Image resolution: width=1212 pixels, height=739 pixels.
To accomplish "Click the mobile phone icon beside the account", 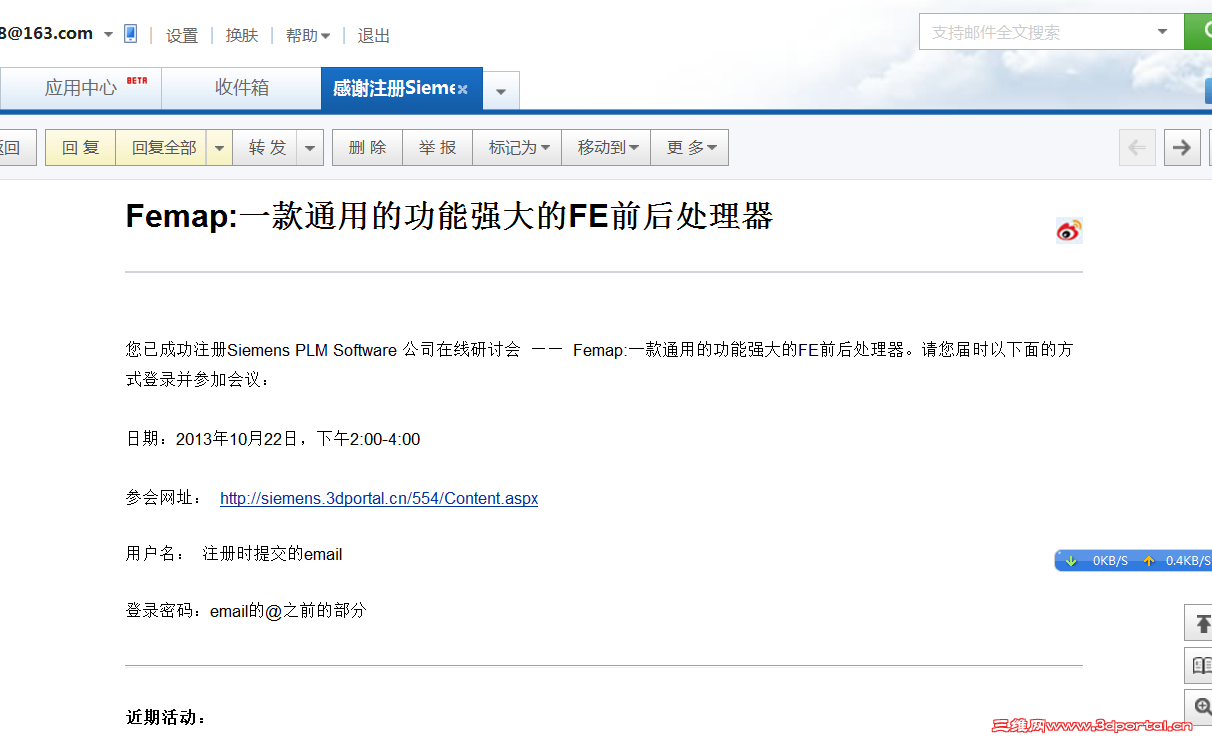I will (130, 34).
